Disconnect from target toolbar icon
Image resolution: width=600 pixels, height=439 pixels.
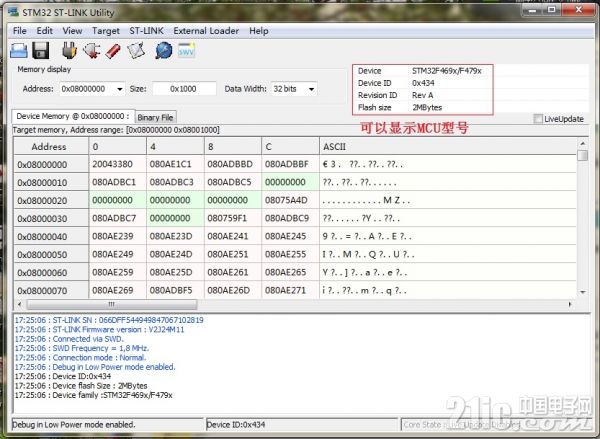tap(91, 51)
